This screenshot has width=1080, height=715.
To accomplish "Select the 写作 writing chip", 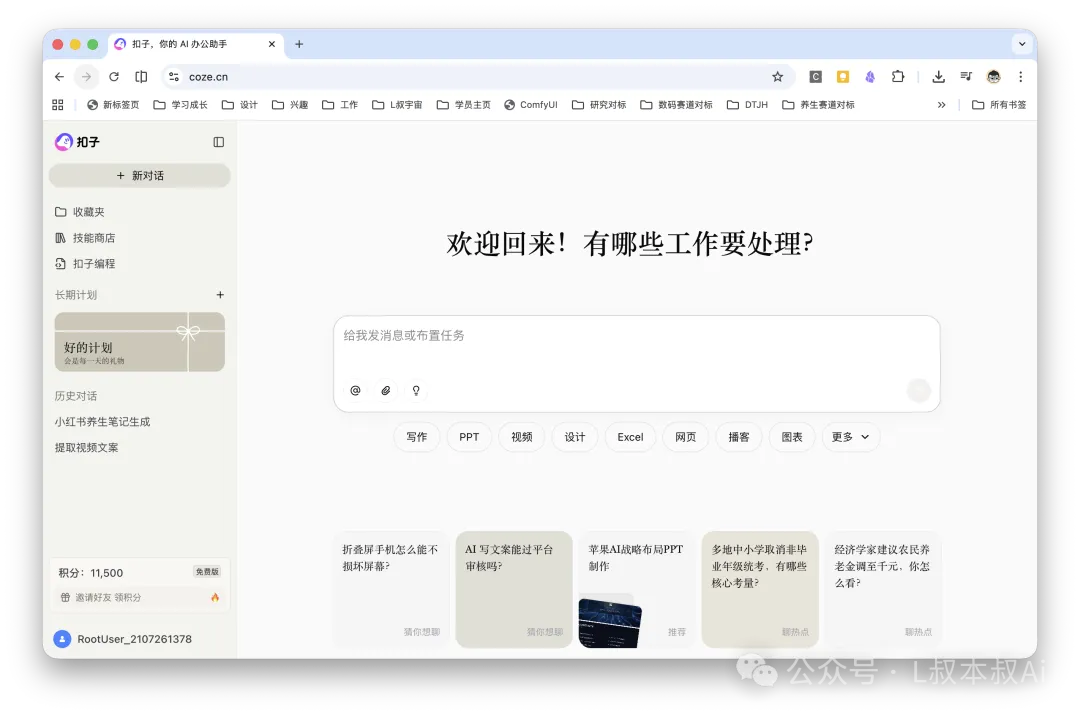I will tap(417, 437).
